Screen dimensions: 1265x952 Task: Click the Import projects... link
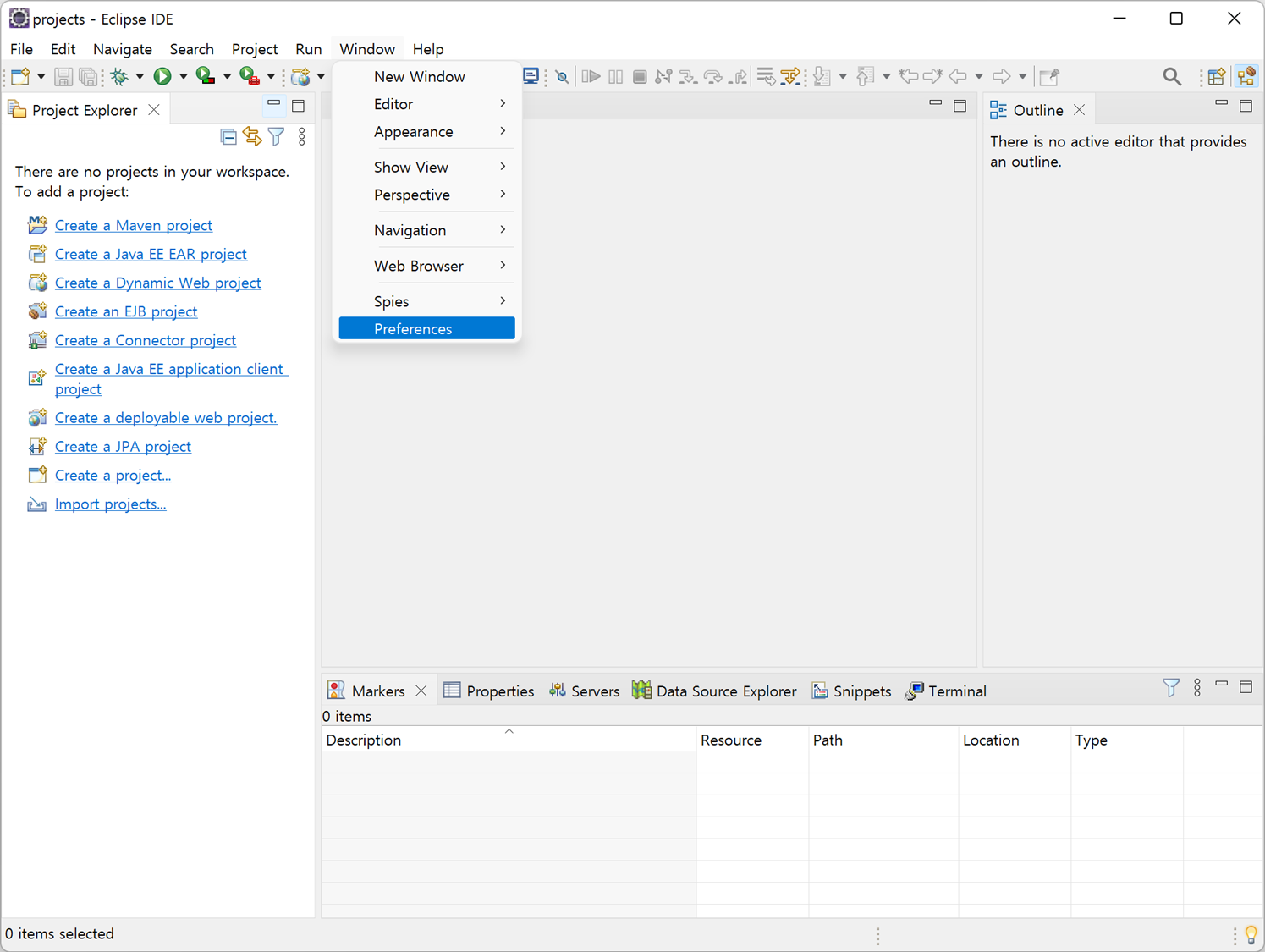[111, 504]
